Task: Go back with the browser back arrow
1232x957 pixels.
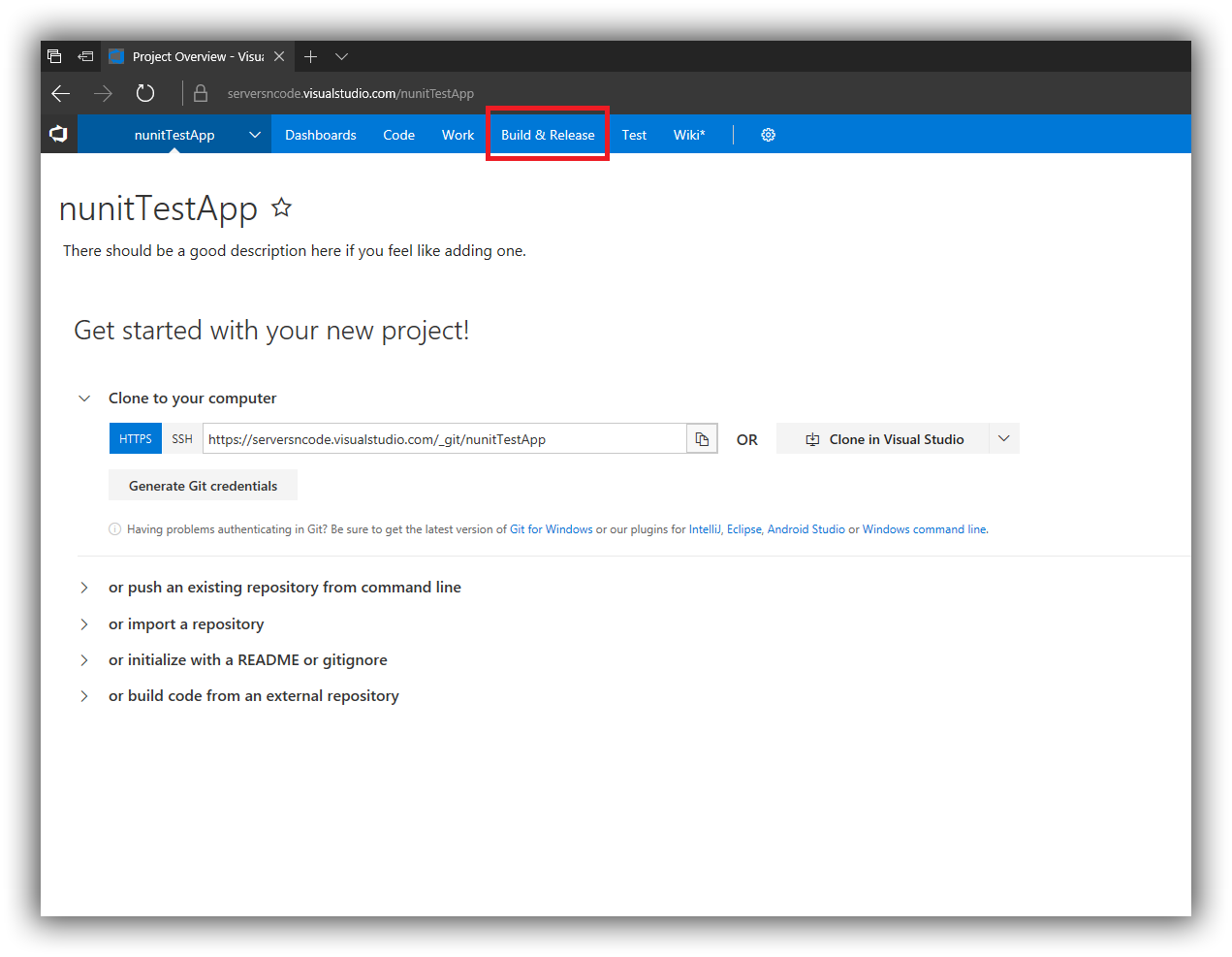Action: coord(61,93)
